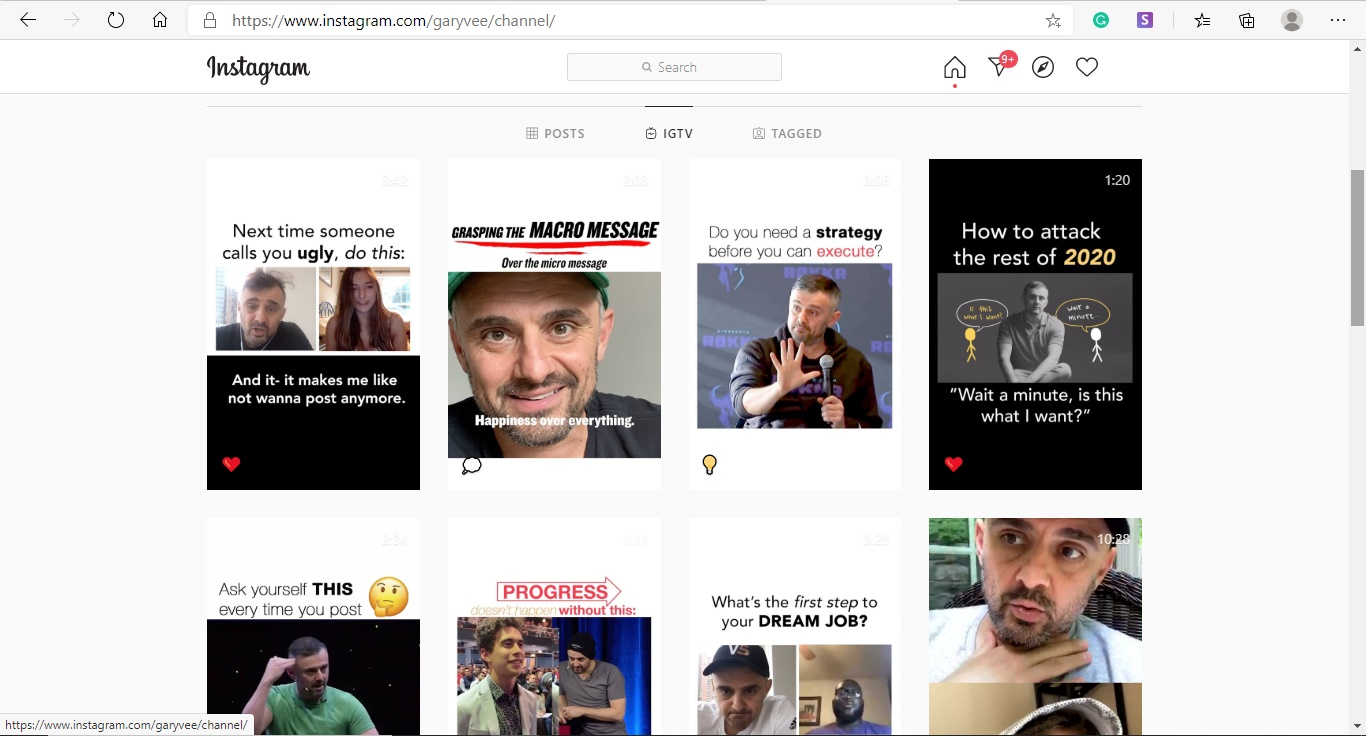Open browser settings and more menu
The width and height of the screenshot is (1366, 736).
pyautogui.click(x=1338, y=20)
